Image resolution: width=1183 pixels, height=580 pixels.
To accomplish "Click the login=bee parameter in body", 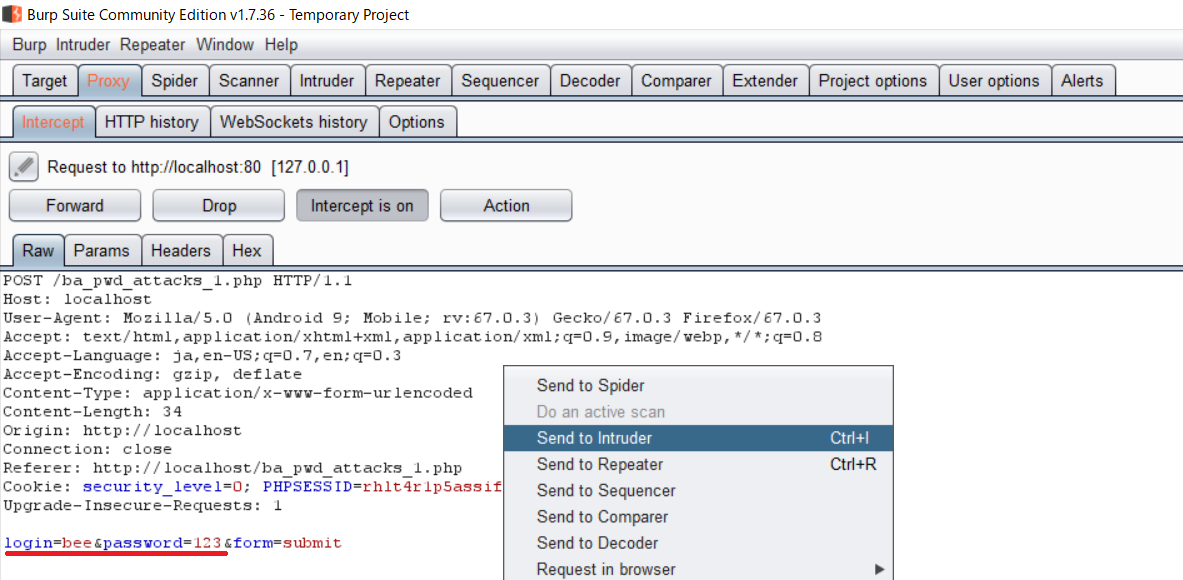I will point(48,543).
